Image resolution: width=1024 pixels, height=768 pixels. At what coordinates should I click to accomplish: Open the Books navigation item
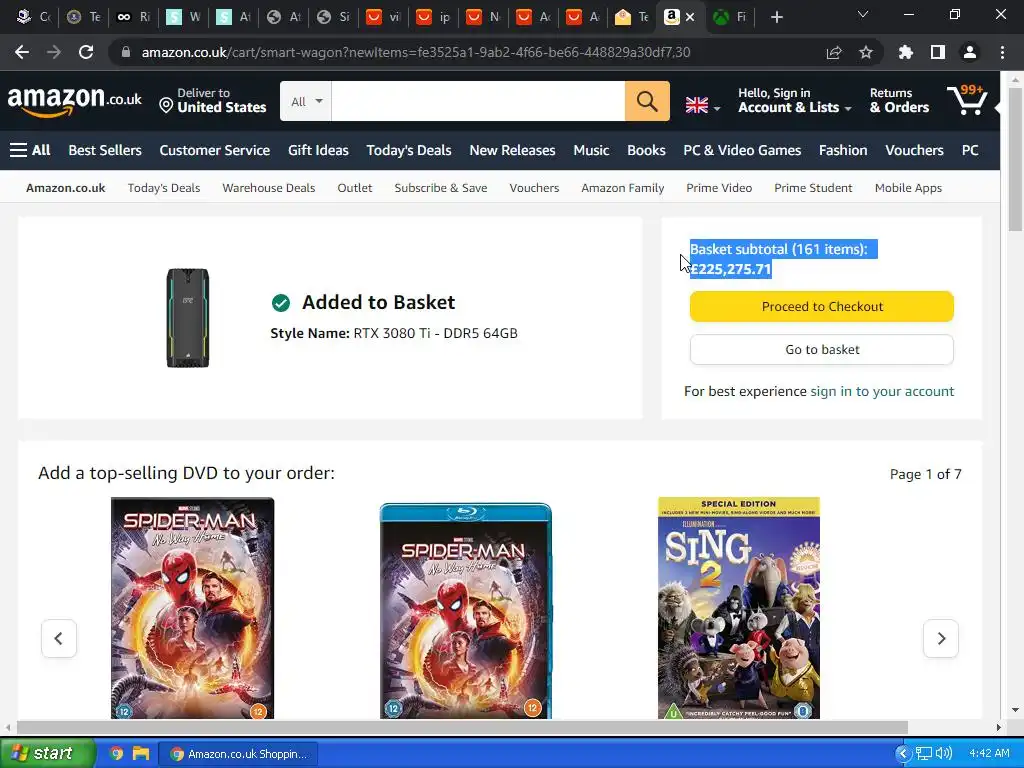pos(646,150)
